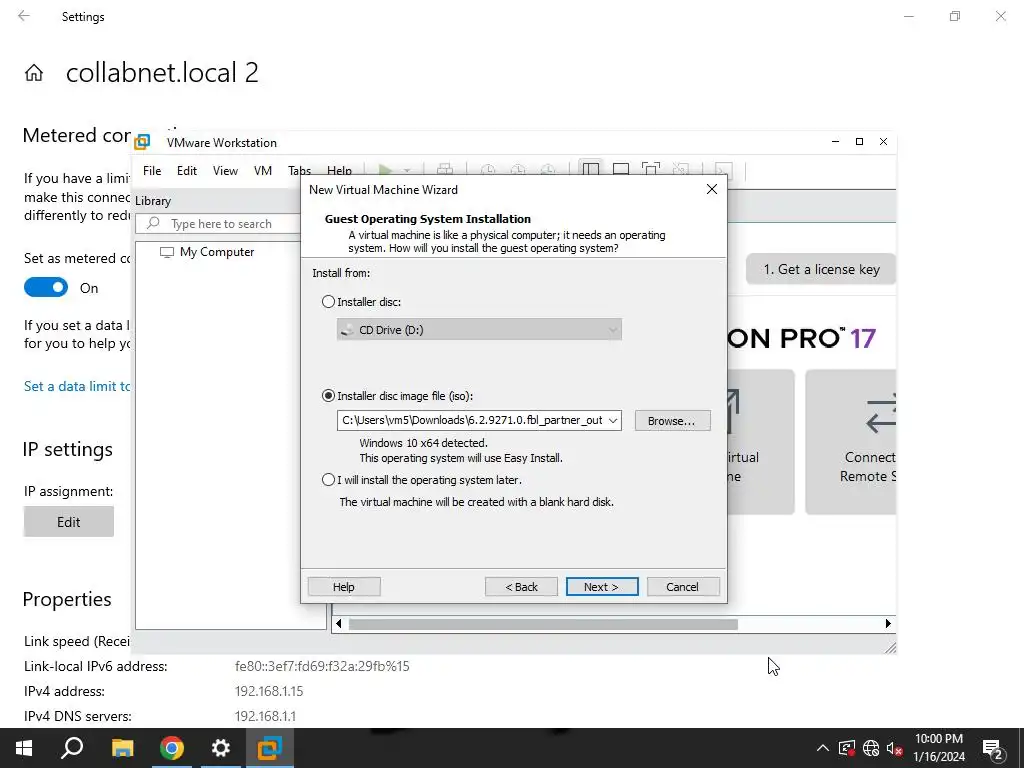Click the right arrow of the horizontal scrollbar
This screenshot has height=768, width=1024.
point(888,624)
